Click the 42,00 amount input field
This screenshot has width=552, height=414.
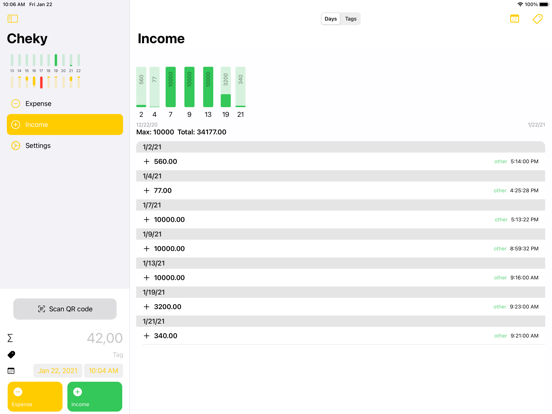click(105, 338)
